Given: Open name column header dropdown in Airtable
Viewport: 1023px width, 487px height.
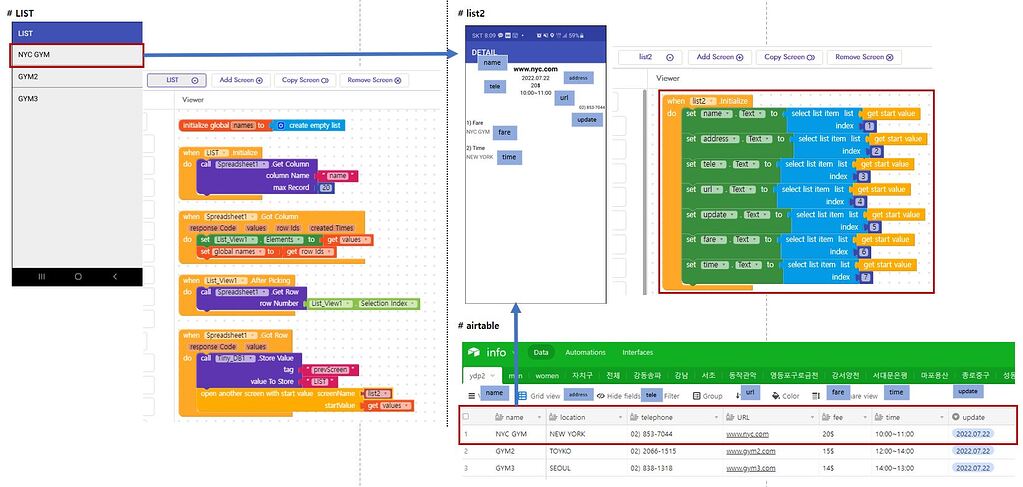Looking at the screenshot, I should (539, 417).
